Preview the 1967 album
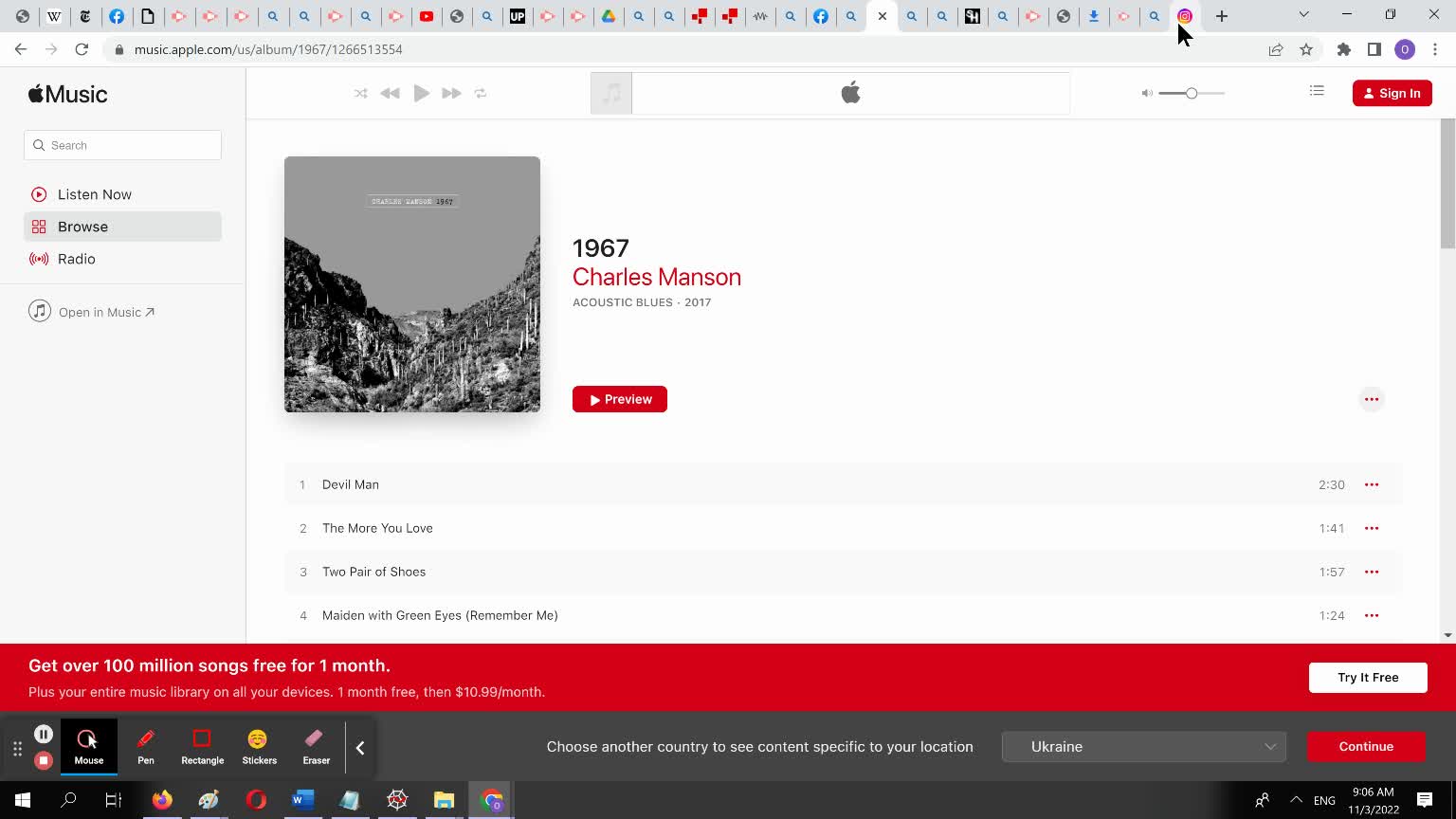This screenshot has width=1456, height=819. (x=620, y=399)
